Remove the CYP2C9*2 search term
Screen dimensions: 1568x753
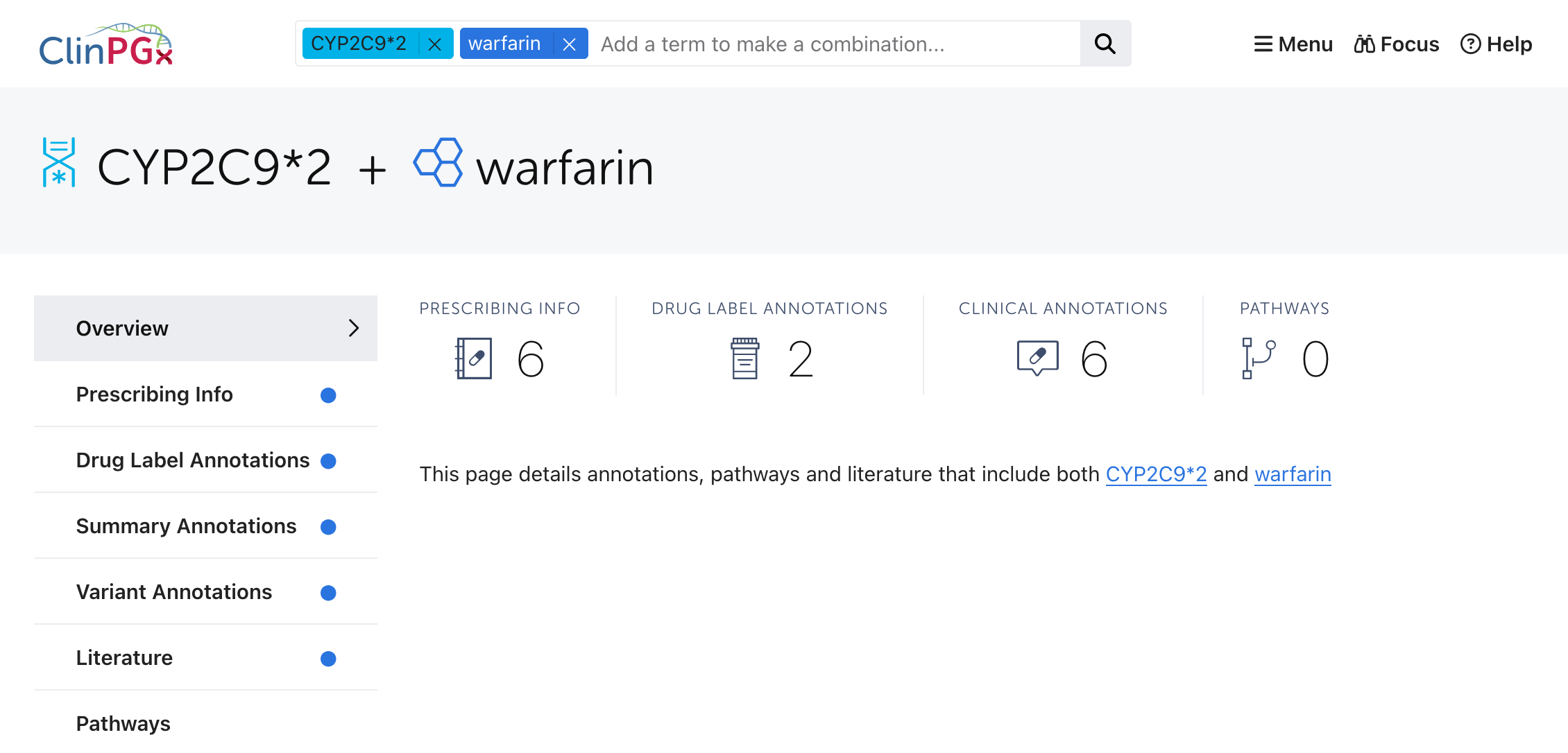tap(435, 44)
